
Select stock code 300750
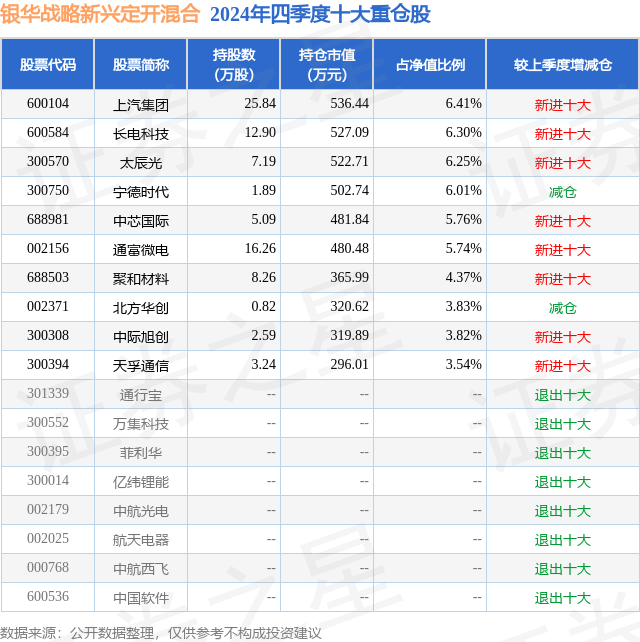pyautogui.click(x=48, y=191)
